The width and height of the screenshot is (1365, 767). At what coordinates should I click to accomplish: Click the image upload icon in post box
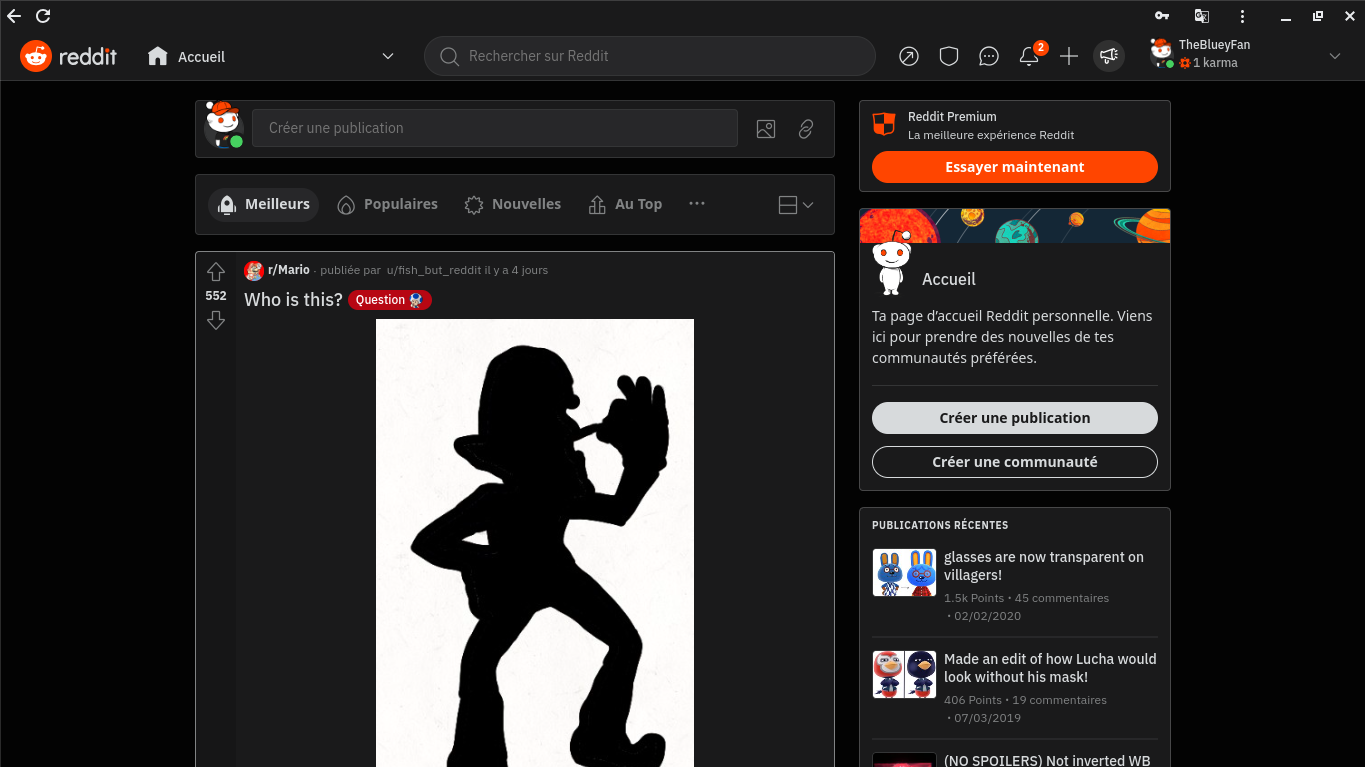coord(766,129)
